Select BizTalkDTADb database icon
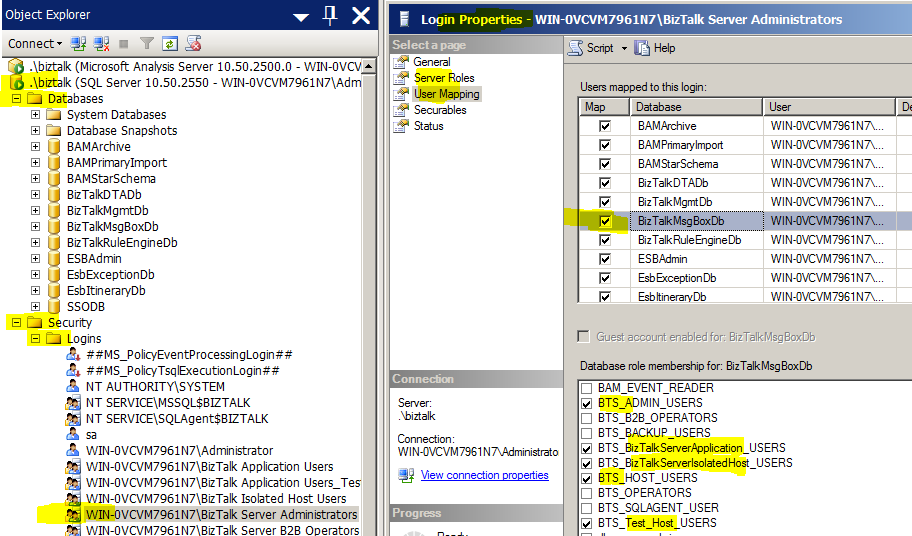The height and width of the screenshot is (536, 912). click(54, 195)
